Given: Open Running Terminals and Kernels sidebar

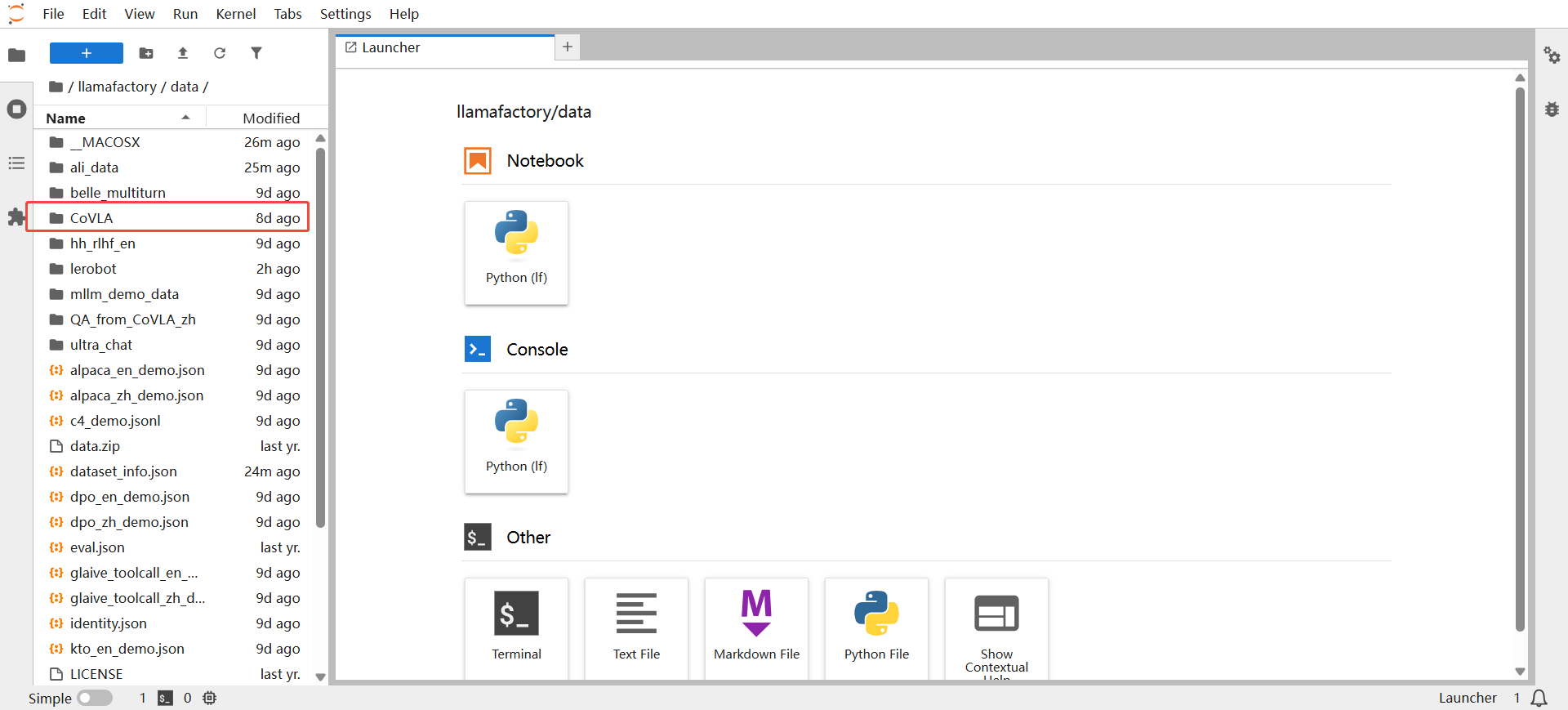Looking at the screenshot, I should [16, 109].
